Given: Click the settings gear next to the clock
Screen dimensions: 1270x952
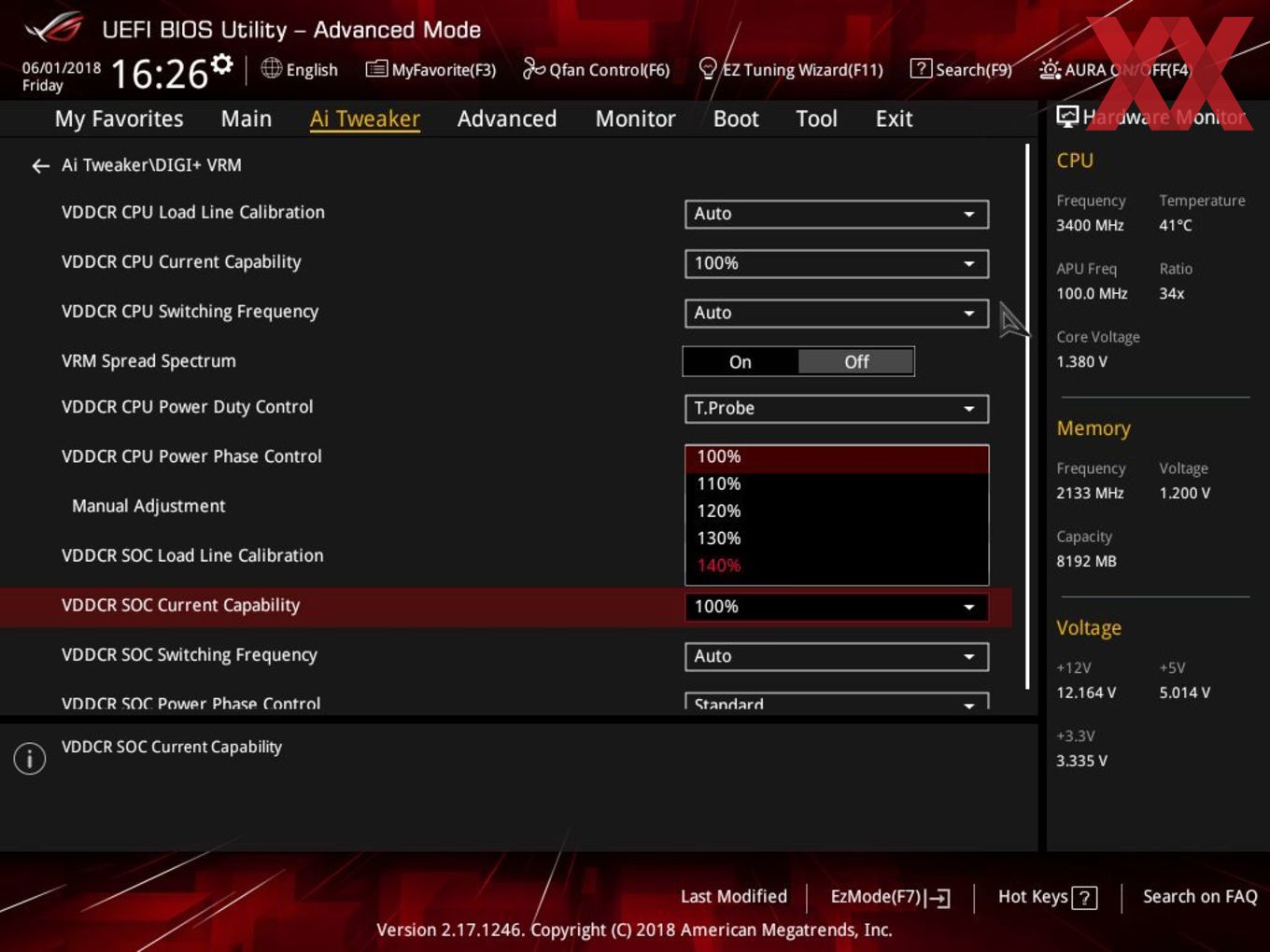Looking at the screenshot, I should point(221,63).
